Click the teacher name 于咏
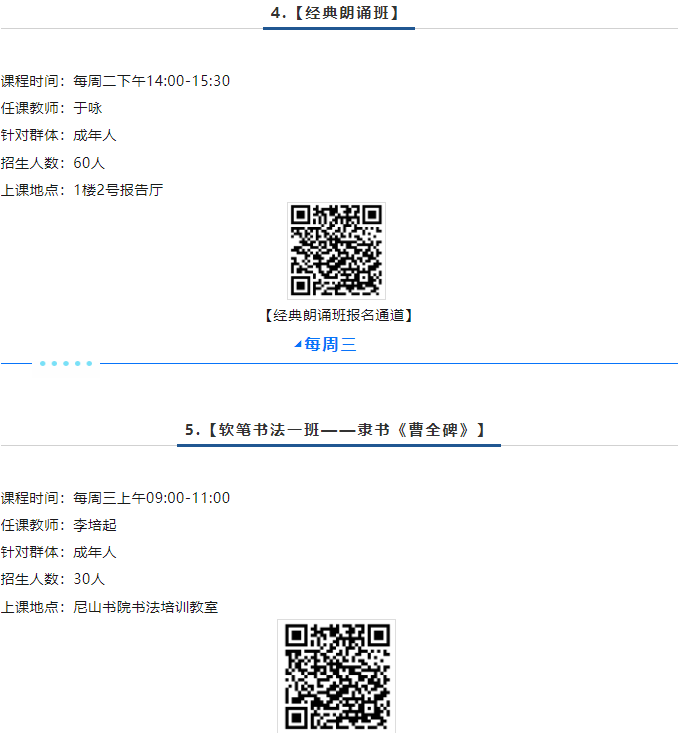The height and width of the screenshot is (733, 684). click(87, 108)
